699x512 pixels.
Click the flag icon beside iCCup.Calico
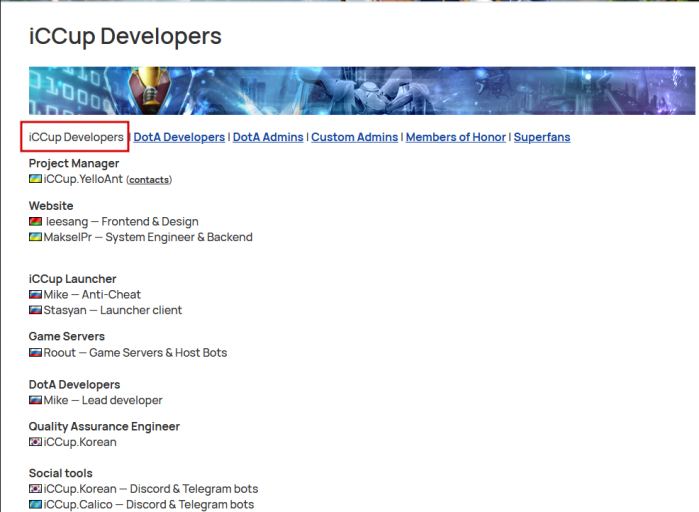[x=35, y=504]
